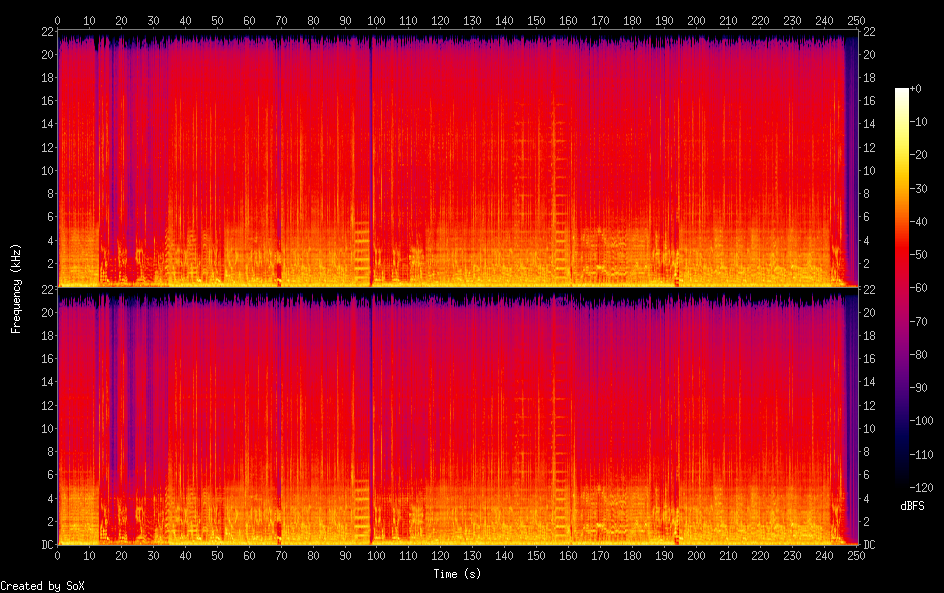944x593 pixels.
Task: Click the 'DC' label on the right frequency axis
Action: coord(869,545)
